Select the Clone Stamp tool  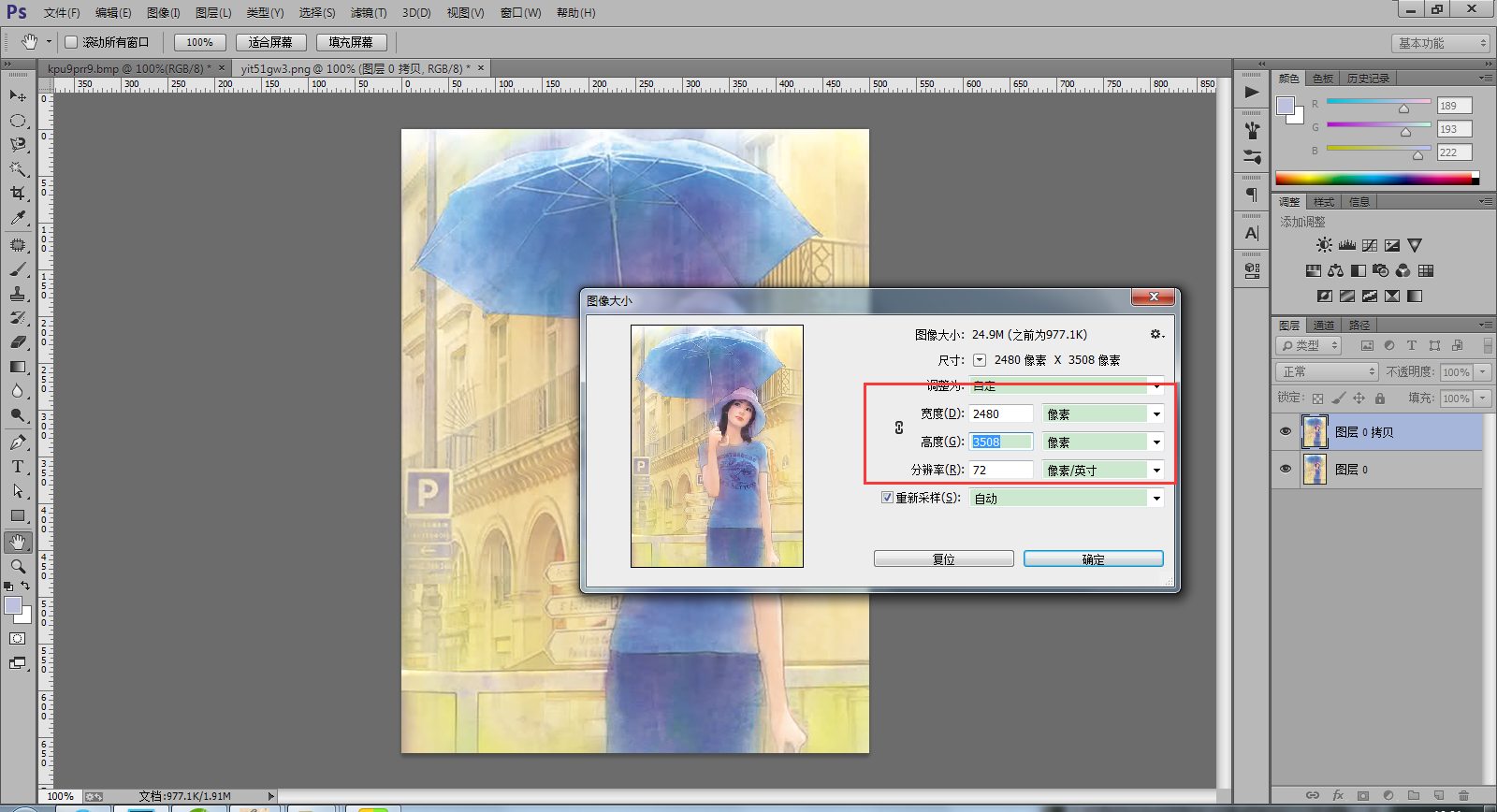tap(18, 294)
